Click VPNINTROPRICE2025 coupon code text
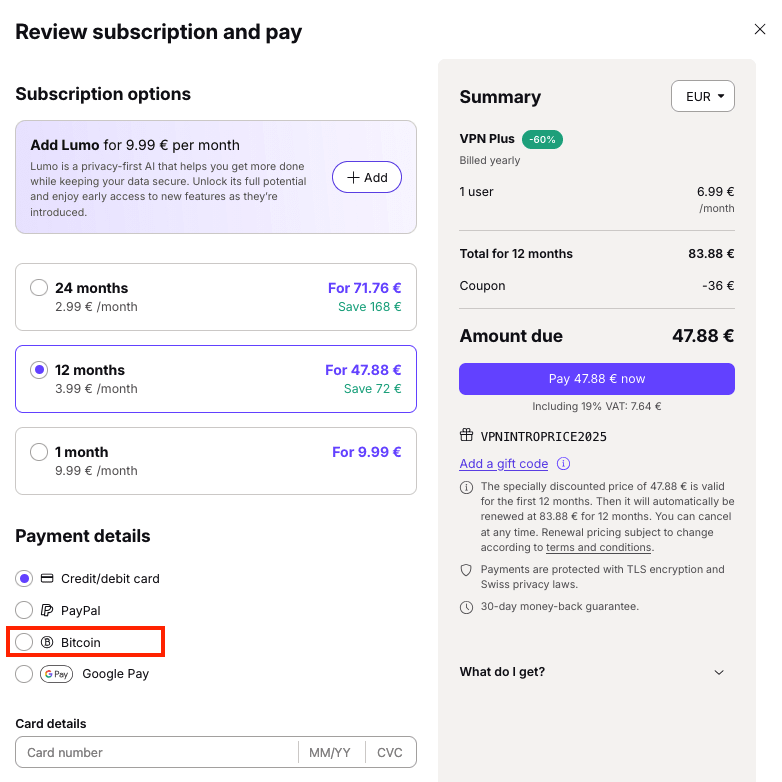Screen dimensions: 782x782 (x=544, y=437)
